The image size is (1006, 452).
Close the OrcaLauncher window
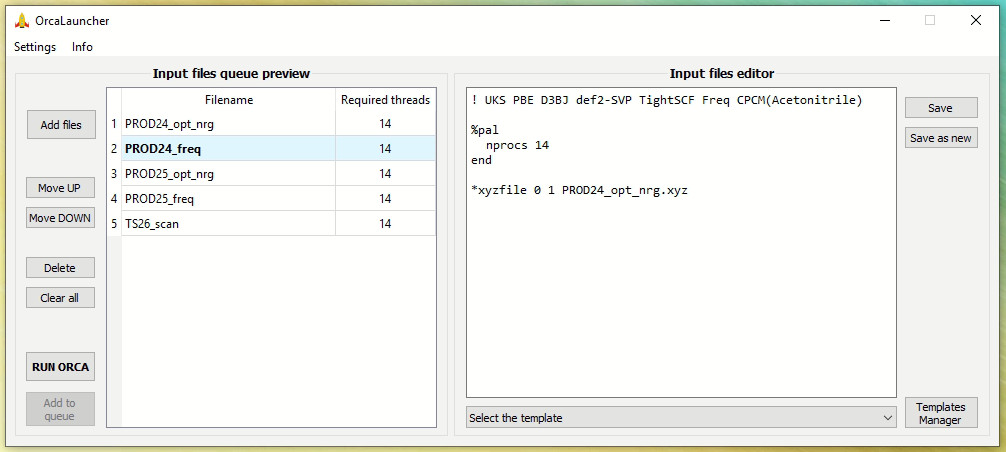(976, 21)
